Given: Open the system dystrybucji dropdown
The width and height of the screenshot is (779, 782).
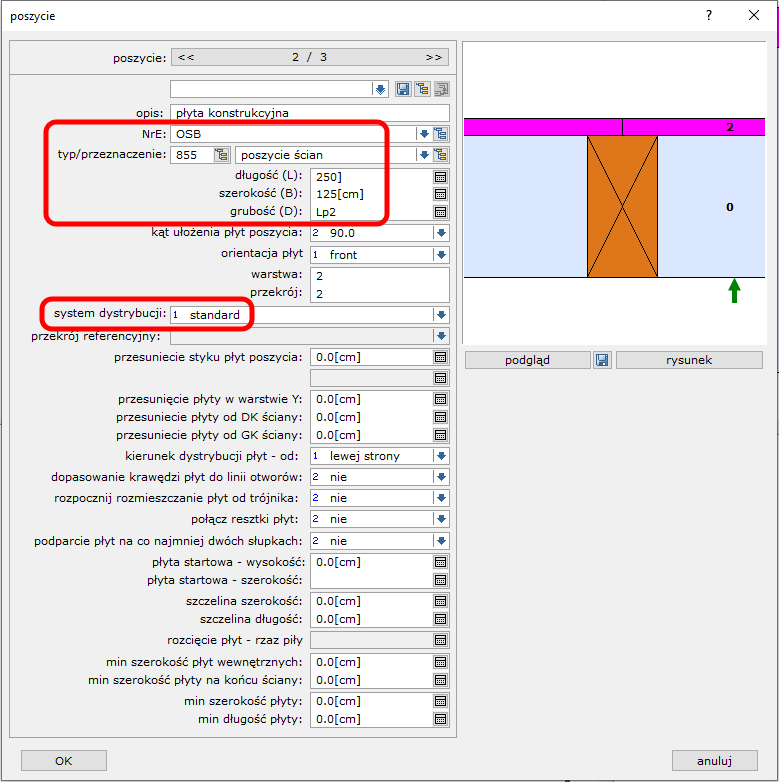Looking at the screenshot, I should (440, 315).
